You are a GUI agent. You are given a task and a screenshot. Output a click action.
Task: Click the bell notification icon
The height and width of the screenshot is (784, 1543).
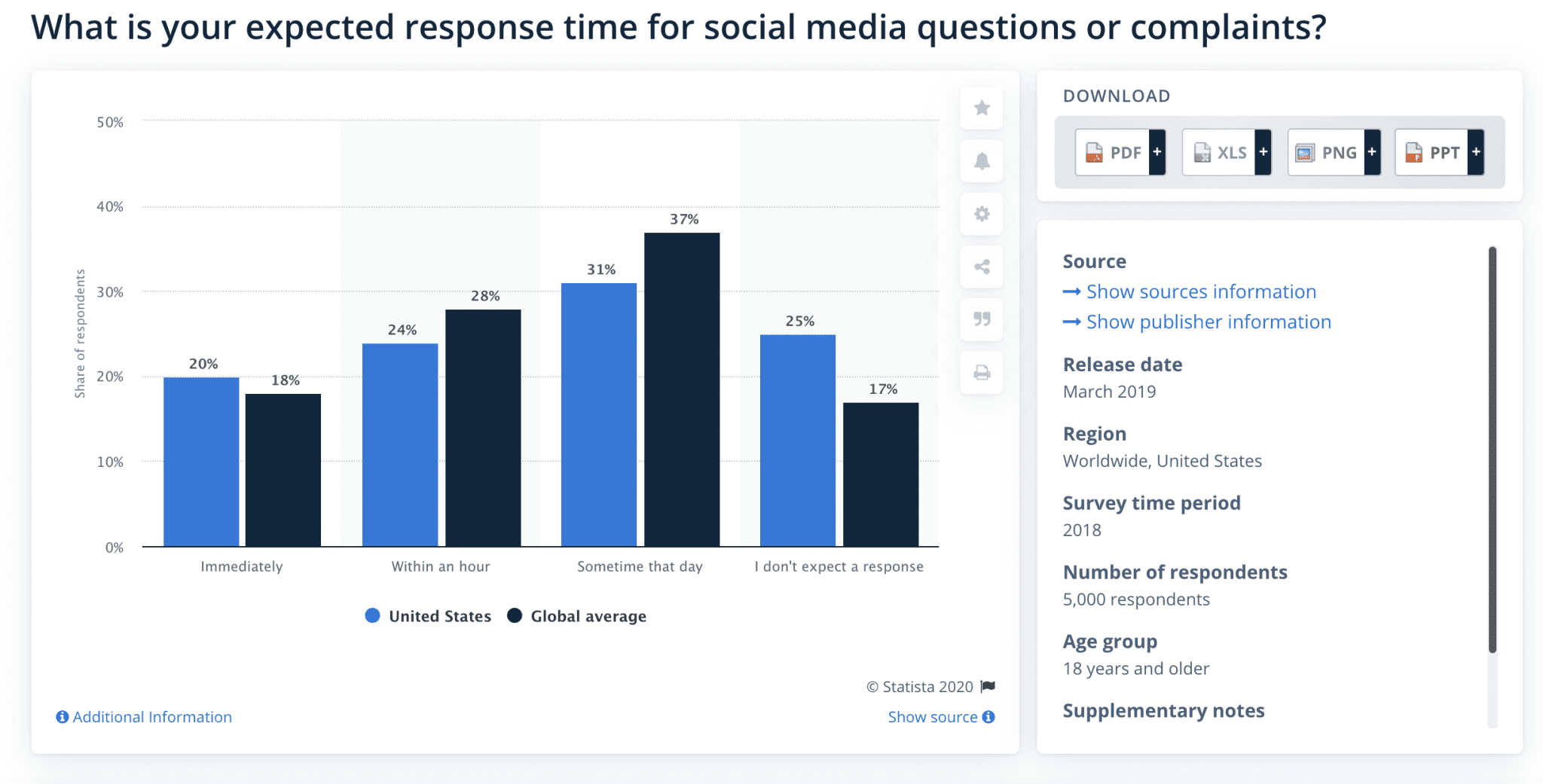[981, 160]
